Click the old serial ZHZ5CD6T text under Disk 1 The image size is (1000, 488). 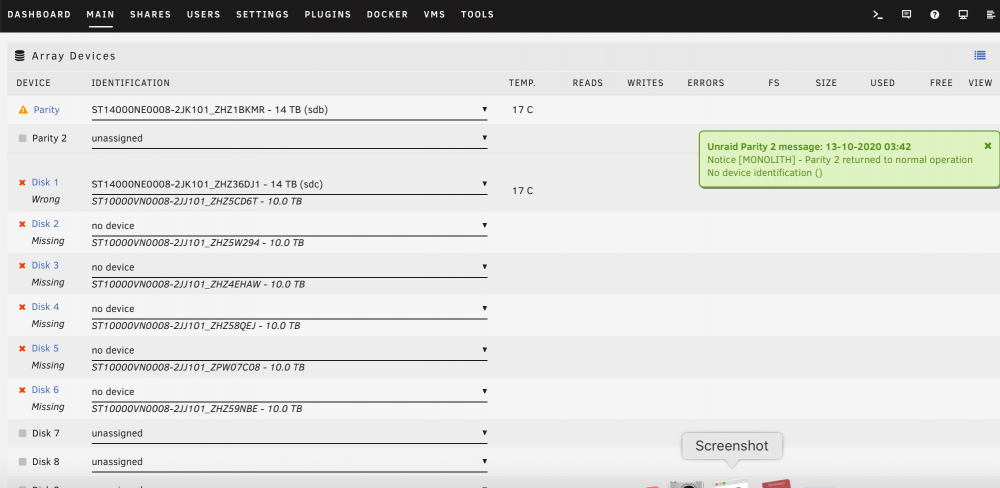tap(197, 202)
